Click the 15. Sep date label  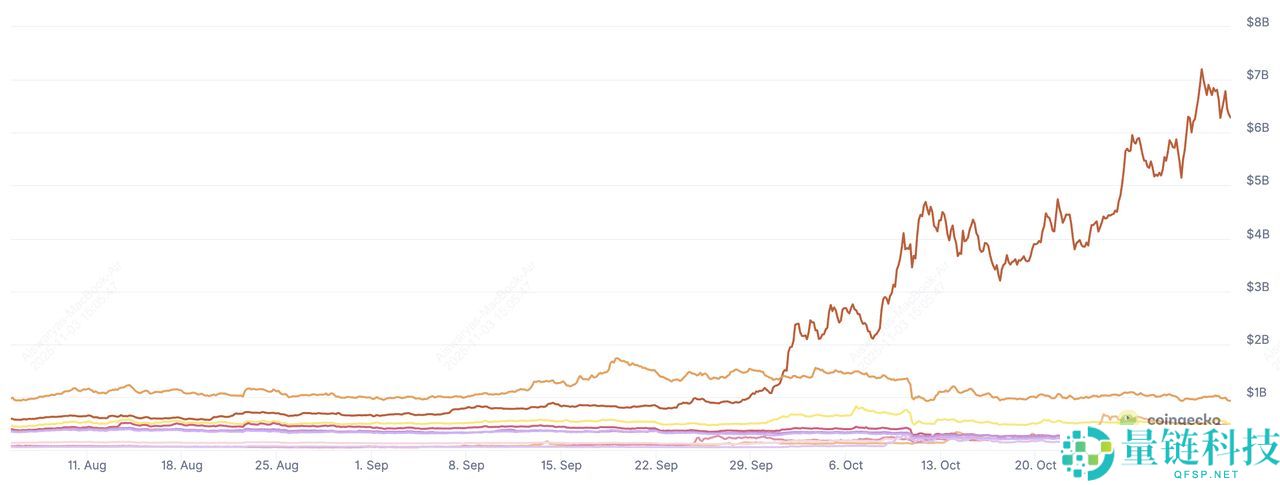(x=561, y=465)
